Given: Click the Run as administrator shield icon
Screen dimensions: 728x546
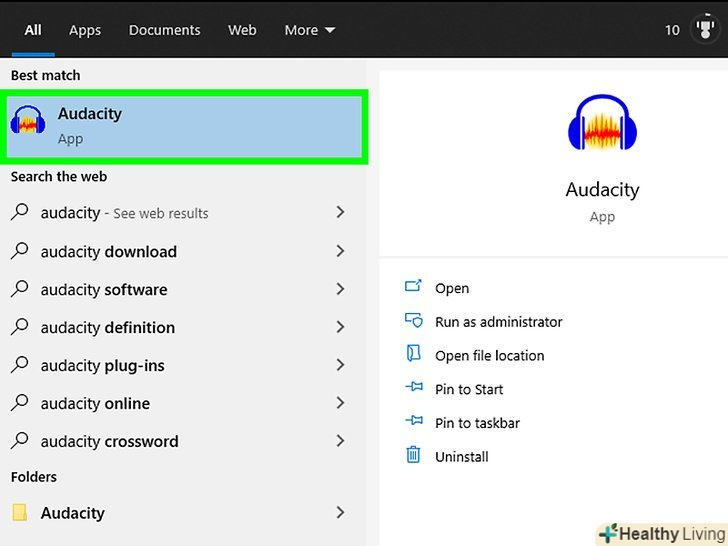Looking at the screenshot, I should point(414,321).
